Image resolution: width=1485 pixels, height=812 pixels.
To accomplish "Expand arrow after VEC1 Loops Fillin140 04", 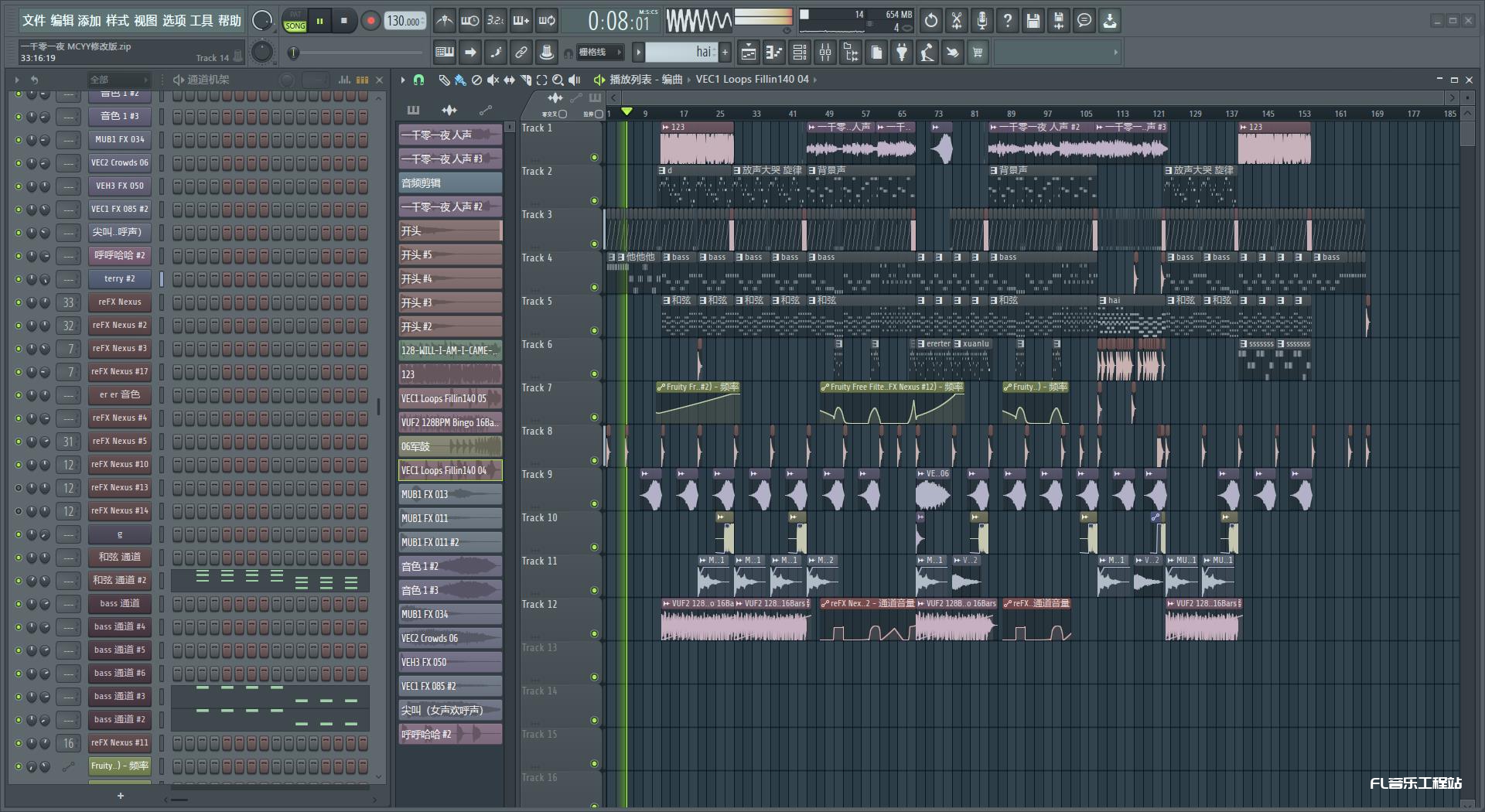I will click(814, 80).
